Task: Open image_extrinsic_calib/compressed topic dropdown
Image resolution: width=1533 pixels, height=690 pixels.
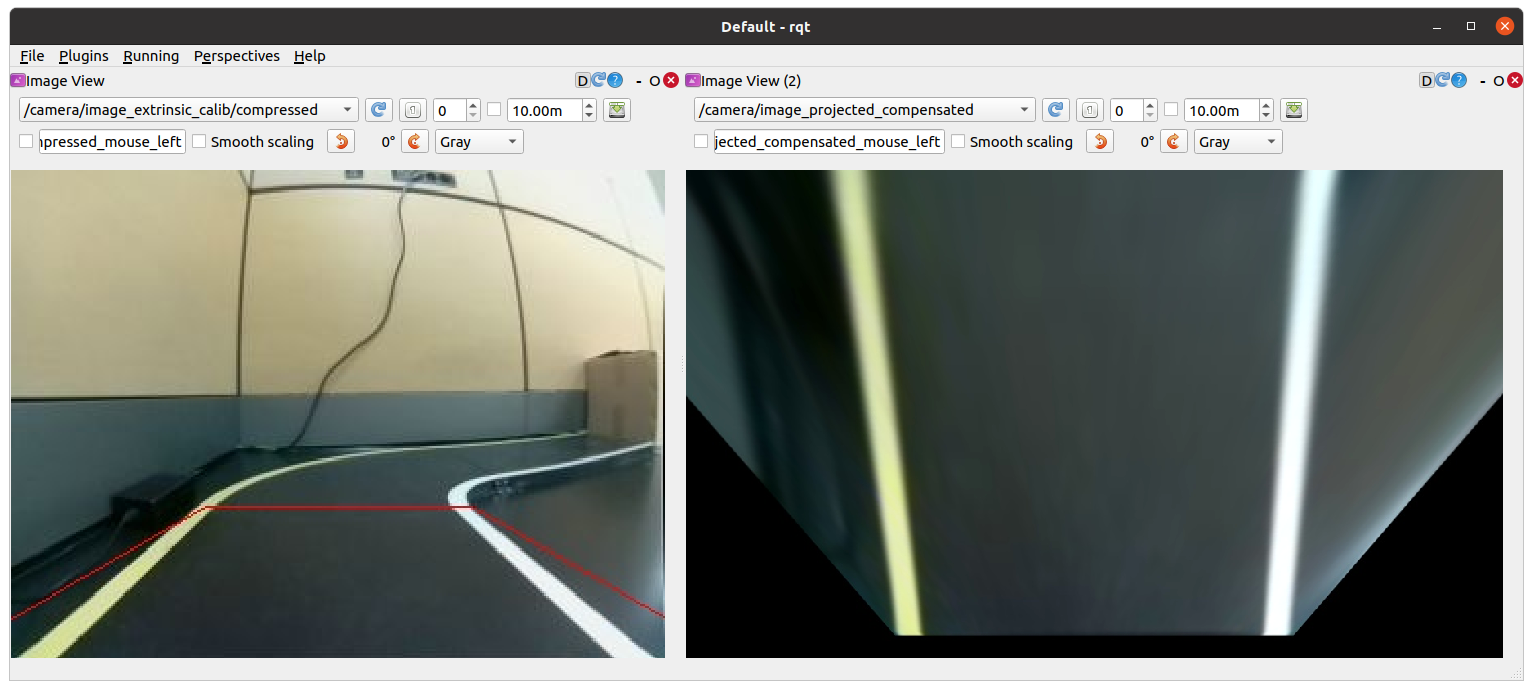Action: (x=189, y=110)
